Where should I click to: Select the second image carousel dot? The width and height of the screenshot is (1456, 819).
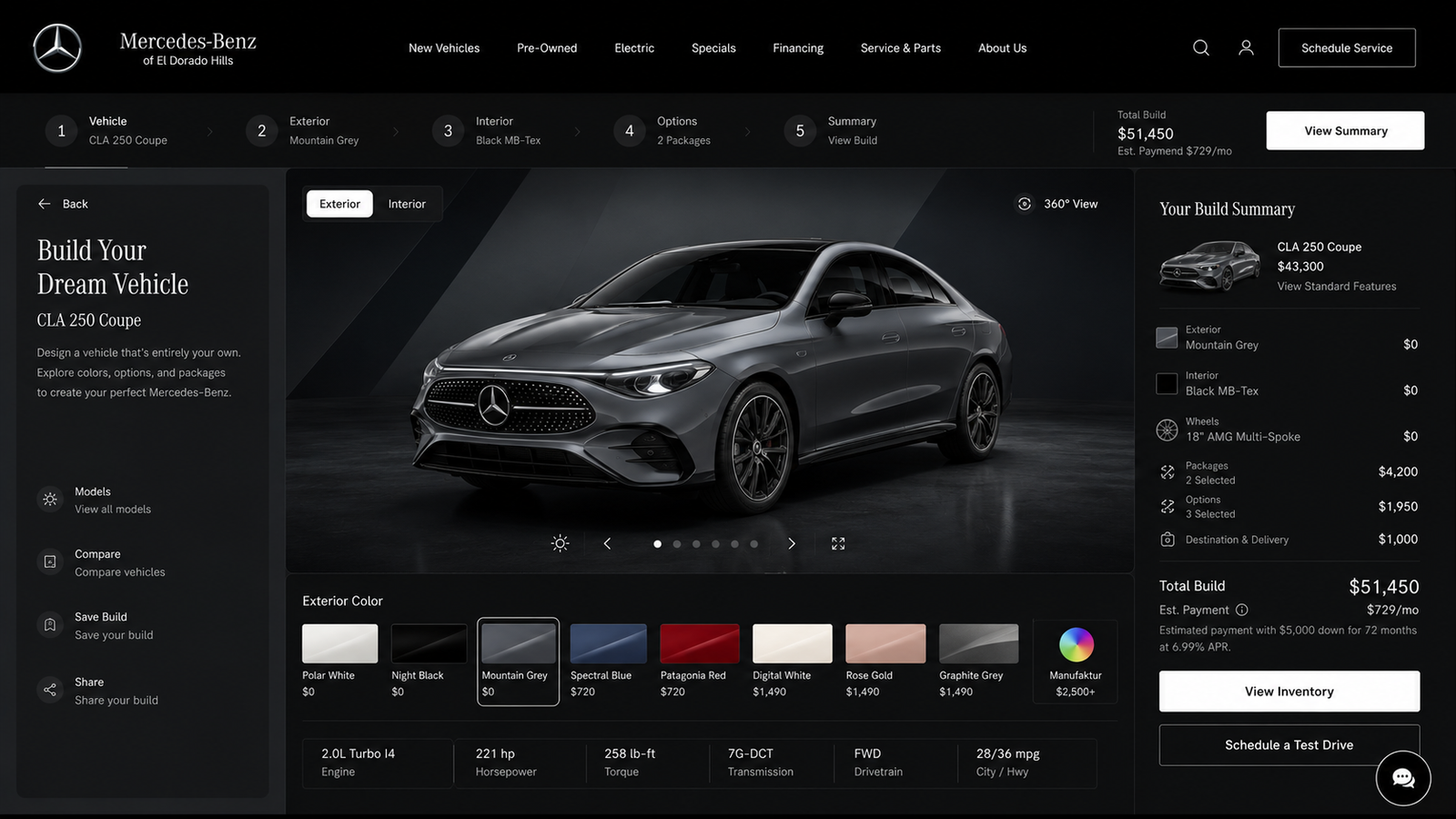coord(677,544)
